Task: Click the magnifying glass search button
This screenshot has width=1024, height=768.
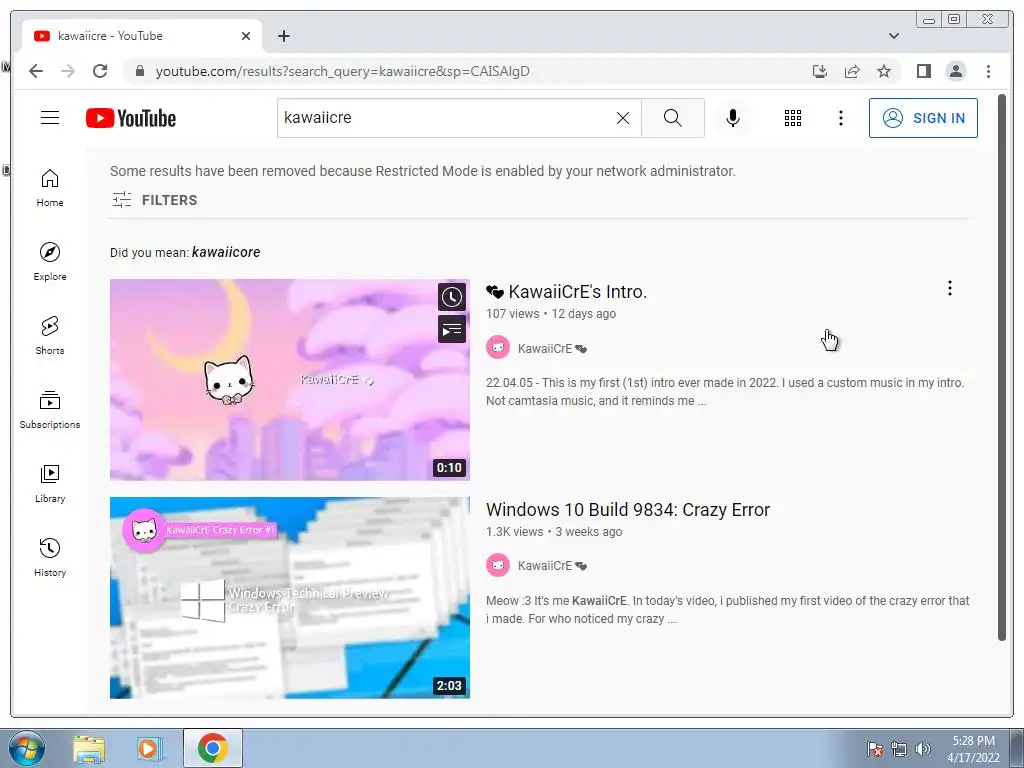Action: tap(673, 118)
